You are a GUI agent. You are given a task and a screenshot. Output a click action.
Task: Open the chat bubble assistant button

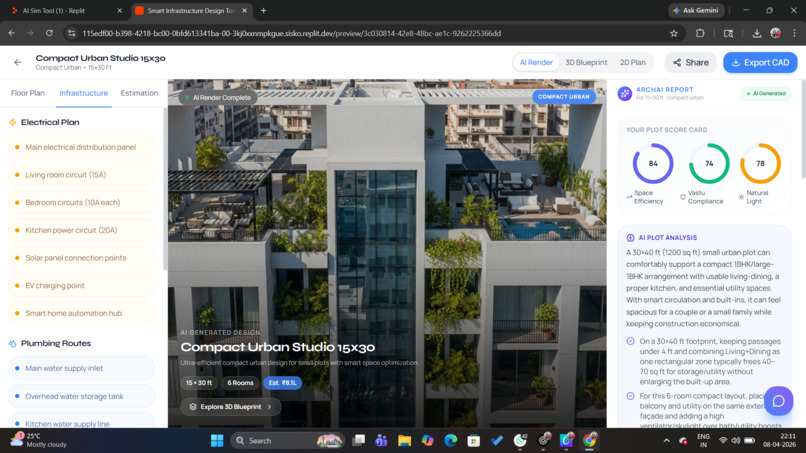pyautogui.click(x=778, y=401)
